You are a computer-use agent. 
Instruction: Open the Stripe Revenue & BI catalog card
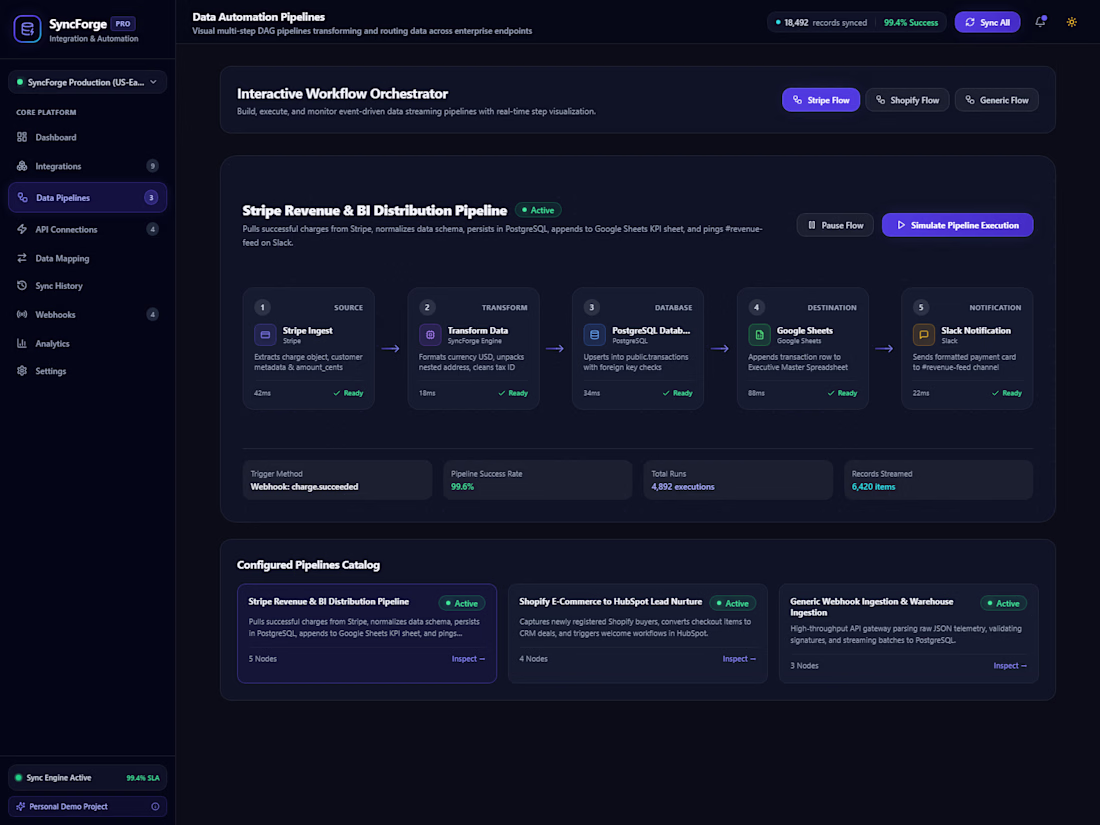[x=367, y=633]
